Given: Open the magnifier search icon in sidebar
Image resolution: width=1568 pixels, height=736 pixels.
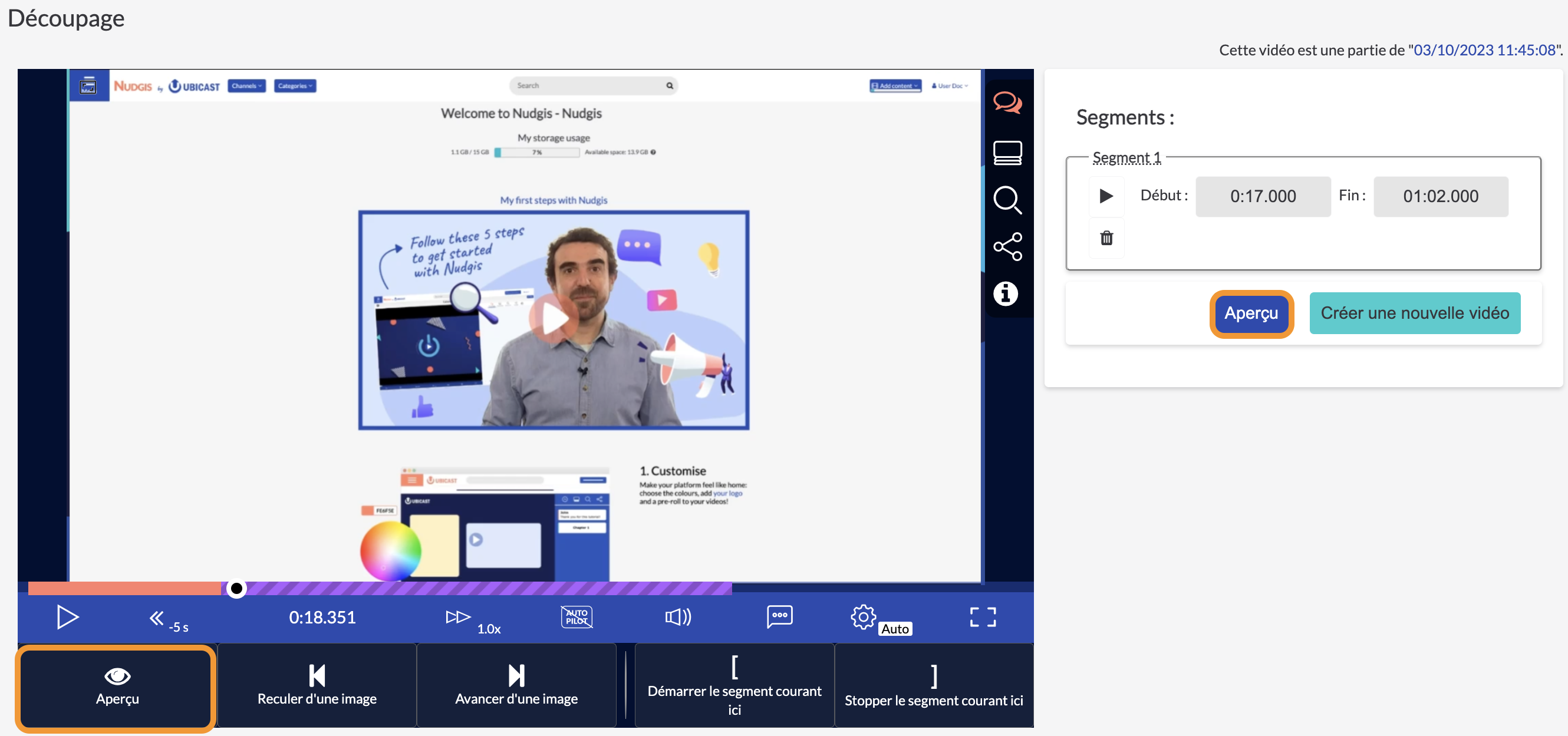Looking at the screenshot, I should click(1007, 200).
